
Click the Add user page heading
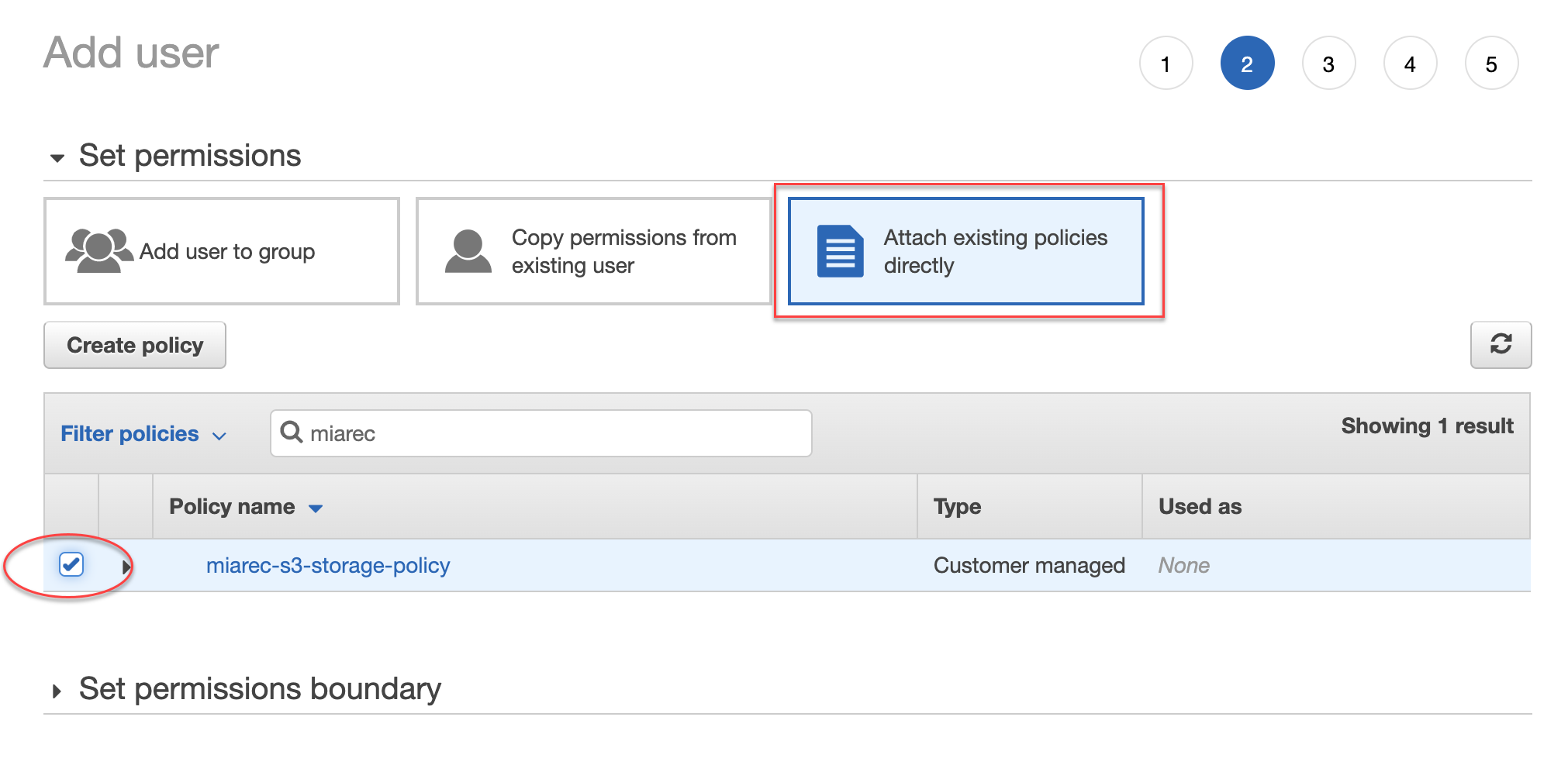[131, 53]
